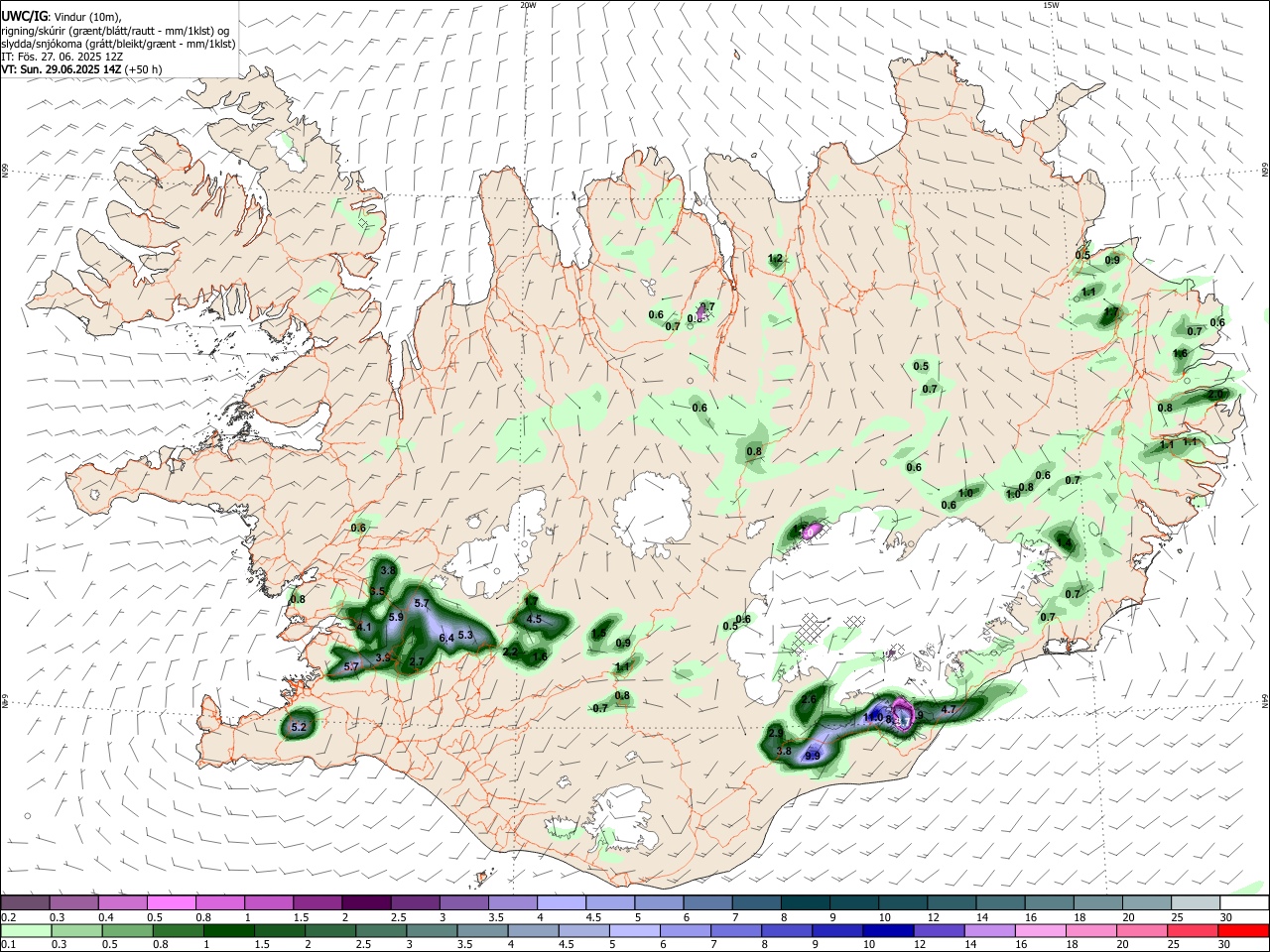Click the initial time 'IT: Fös. 27. 06. 2025 12Z'
Screen dimensions: 1270x952
tap(62, 57)
